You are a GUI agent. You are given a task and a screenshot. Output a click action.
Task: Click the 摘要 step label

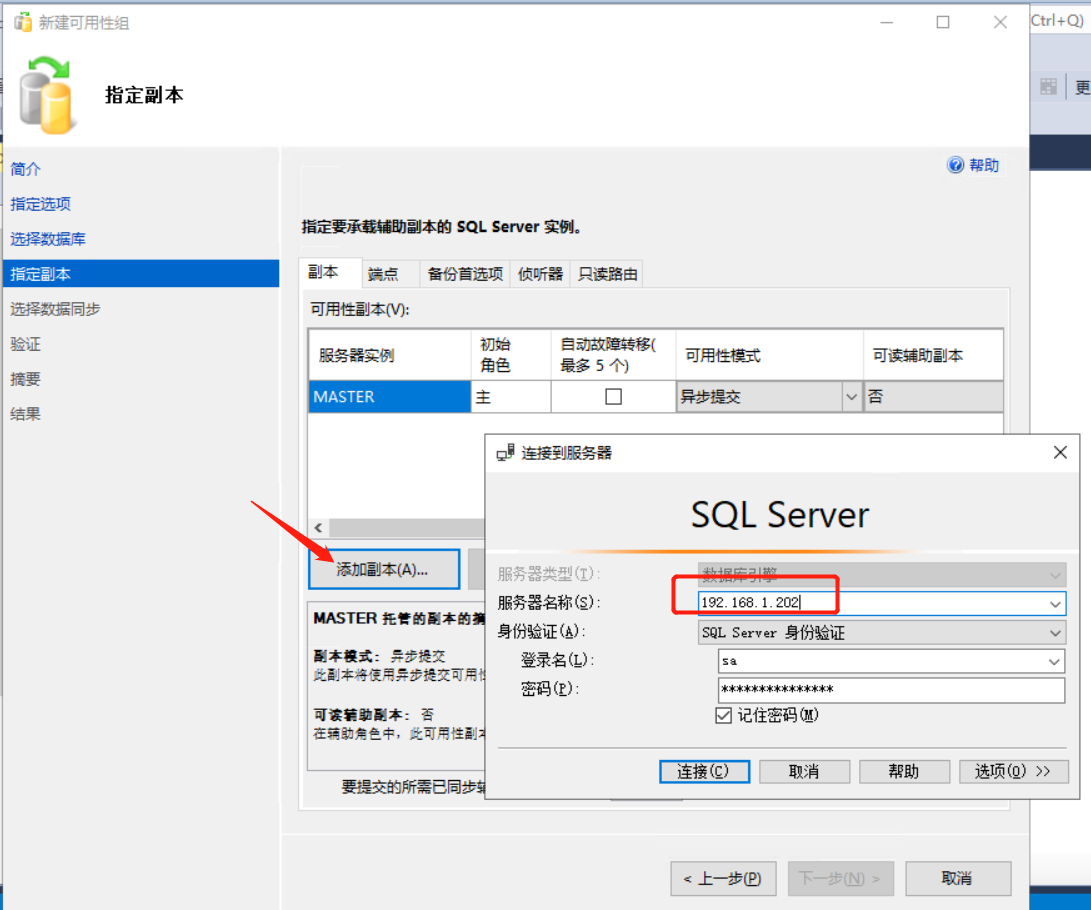(26, 378)
